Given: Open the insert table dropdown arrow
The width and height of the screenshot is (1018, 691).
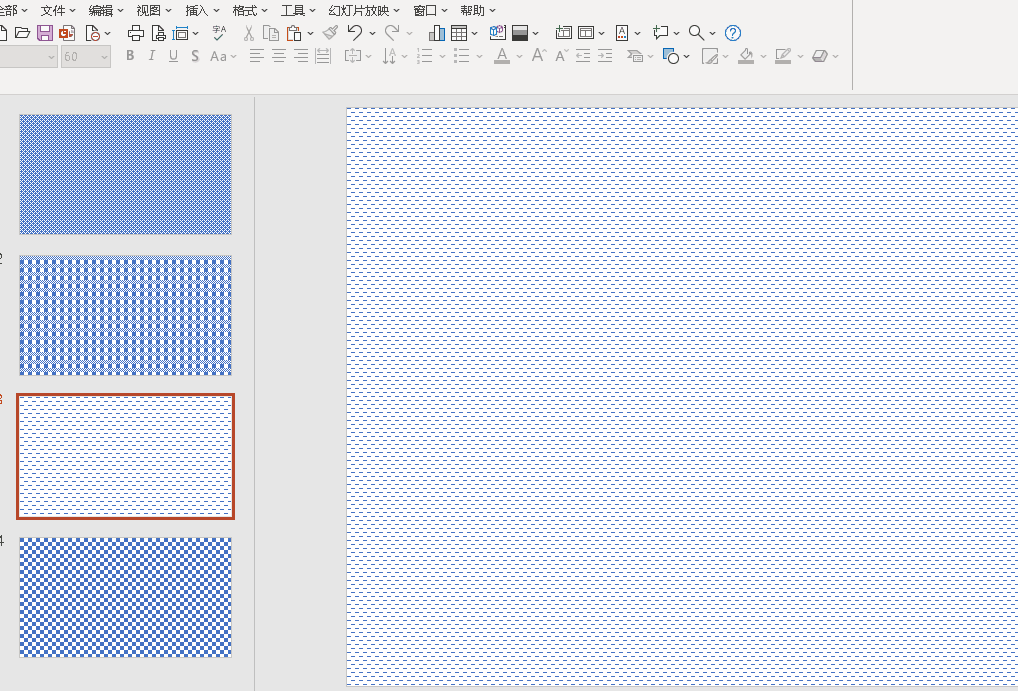Looking at the screenshot, I should (474, 34).
